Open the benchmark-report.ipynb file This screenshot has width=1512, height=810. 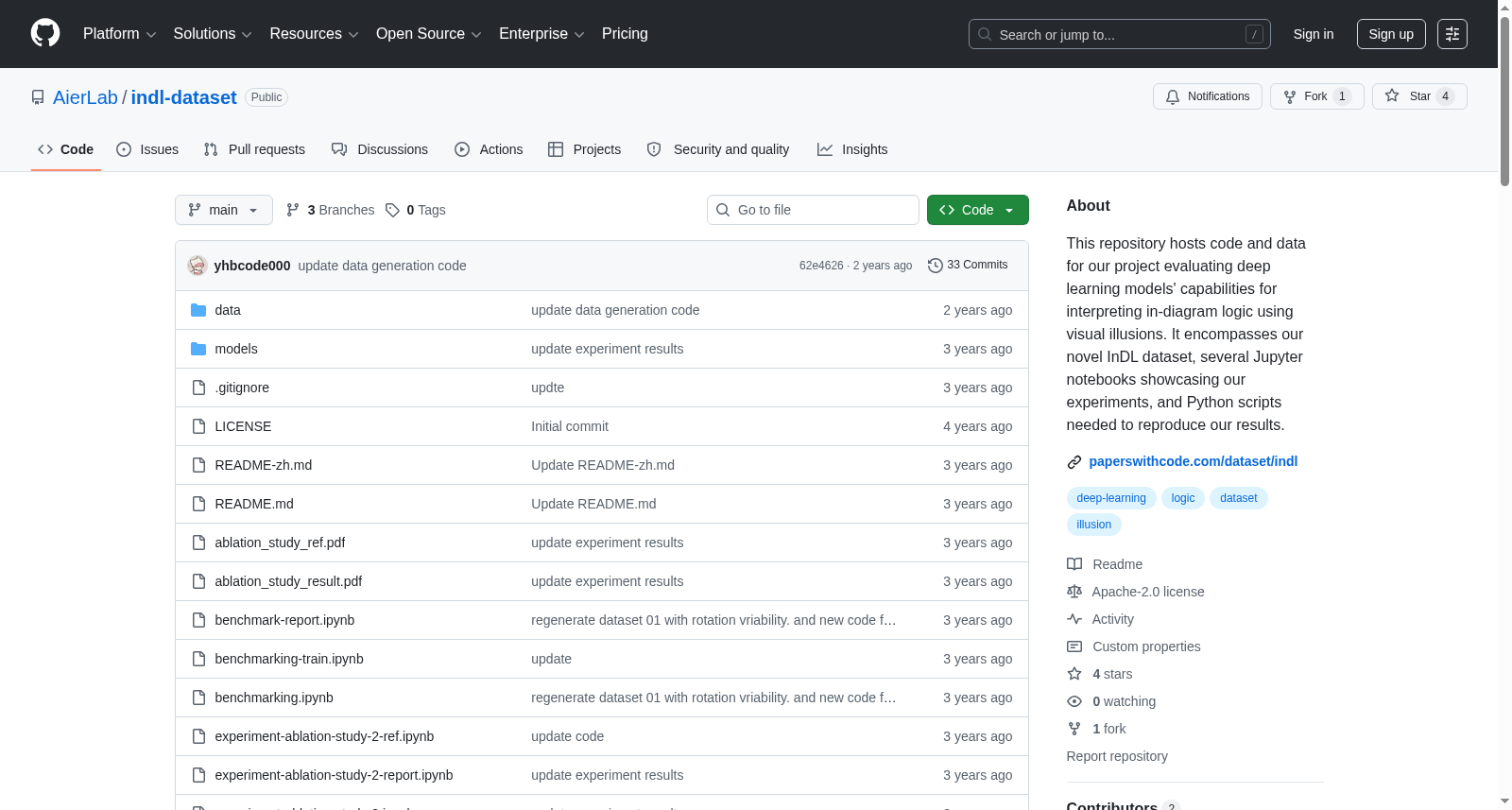(x=284, y=620)
